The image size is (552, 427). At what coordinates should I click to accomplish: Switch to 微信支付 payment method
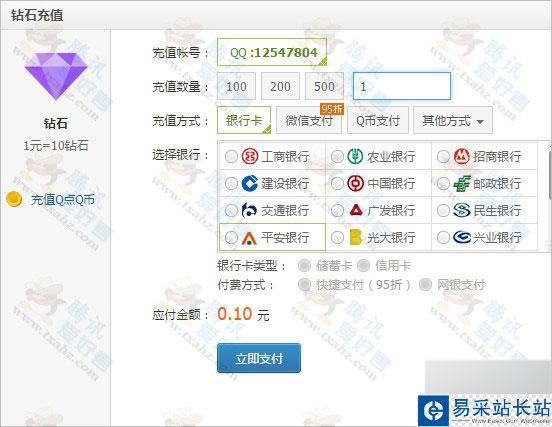click(x=309, y=120)
